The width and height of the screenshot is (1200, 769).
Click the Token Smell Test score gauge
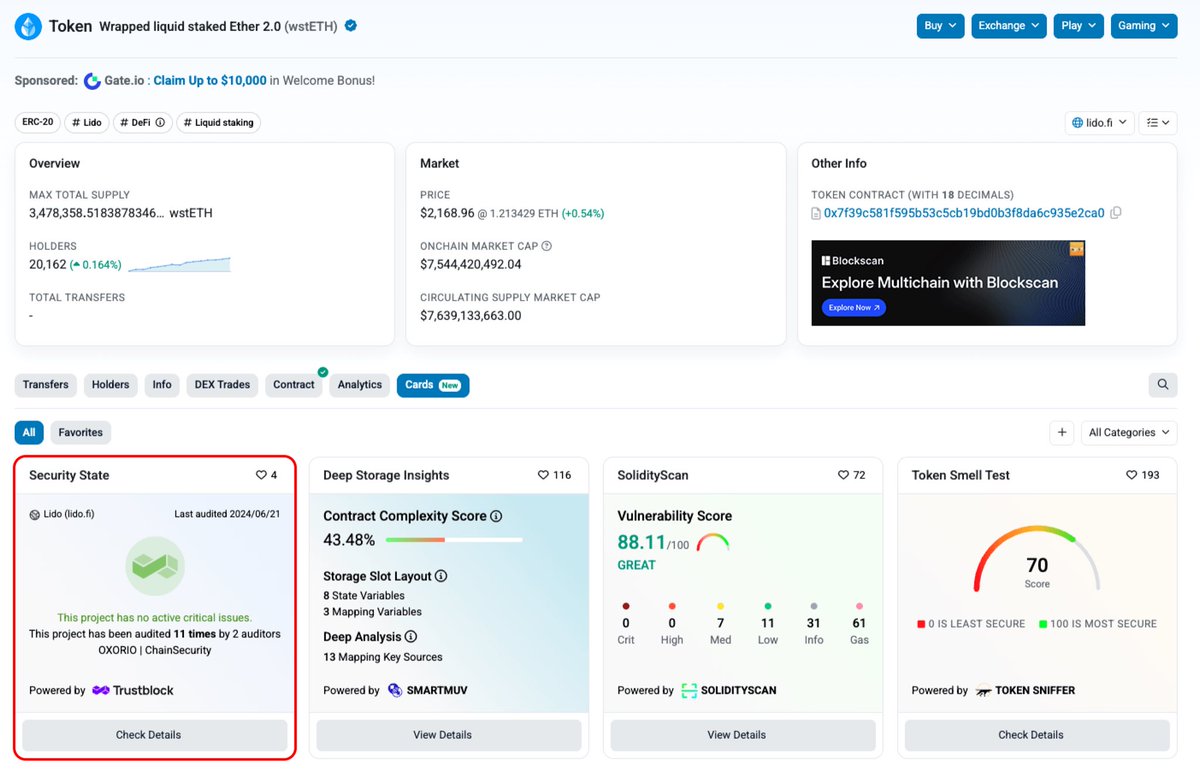[1037, 560]
